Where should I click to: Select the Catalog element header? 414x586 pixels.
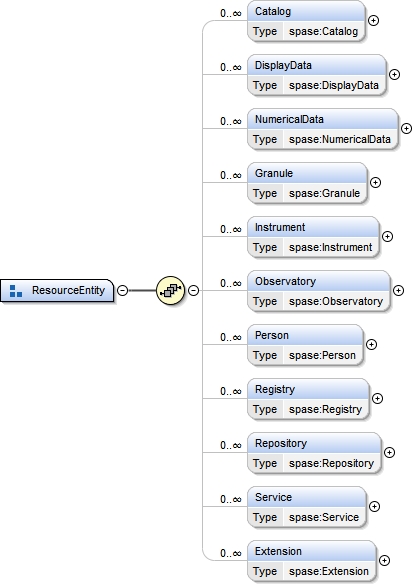point(306,12)
